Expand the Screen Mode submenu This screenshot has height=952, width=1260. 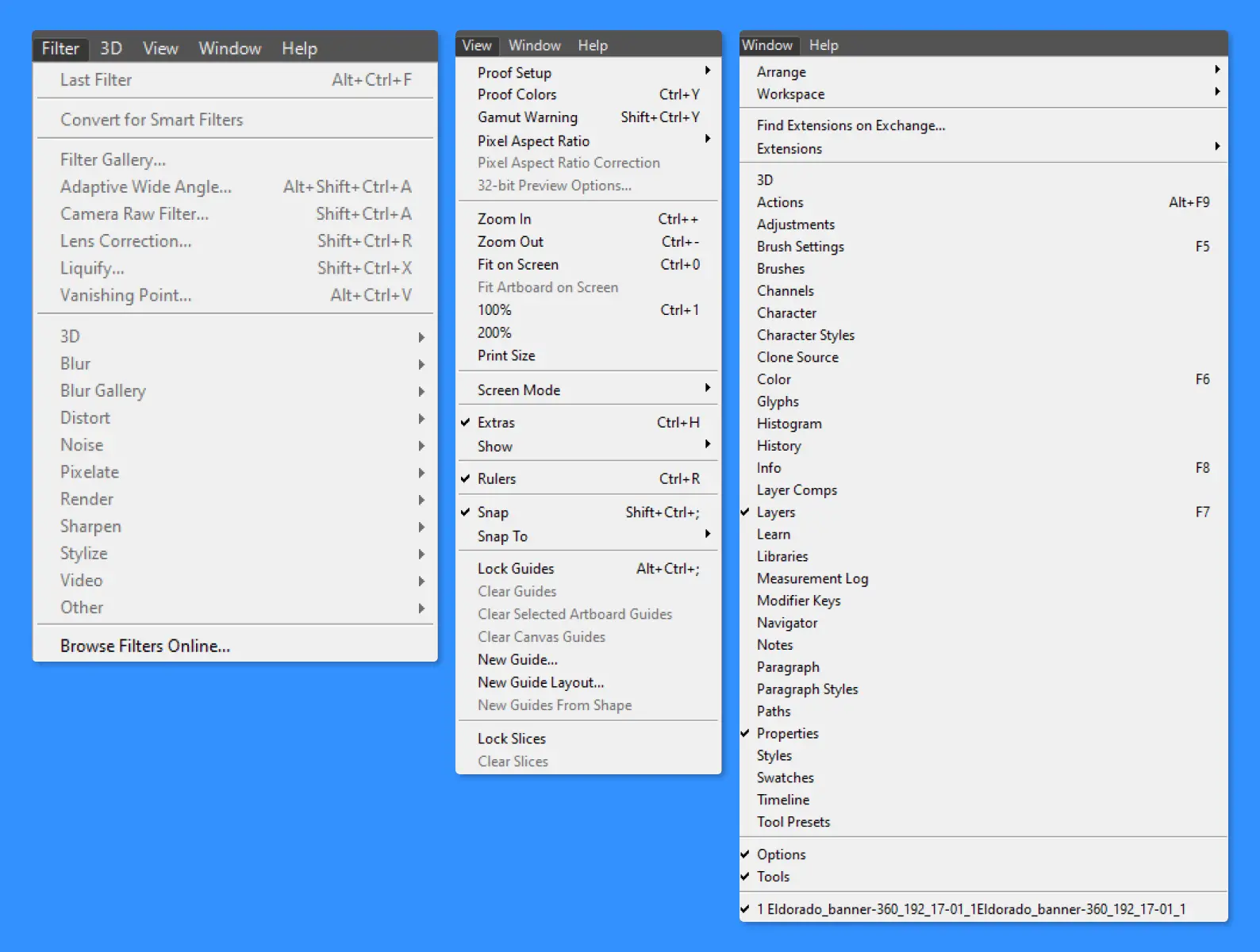(588, 390)
